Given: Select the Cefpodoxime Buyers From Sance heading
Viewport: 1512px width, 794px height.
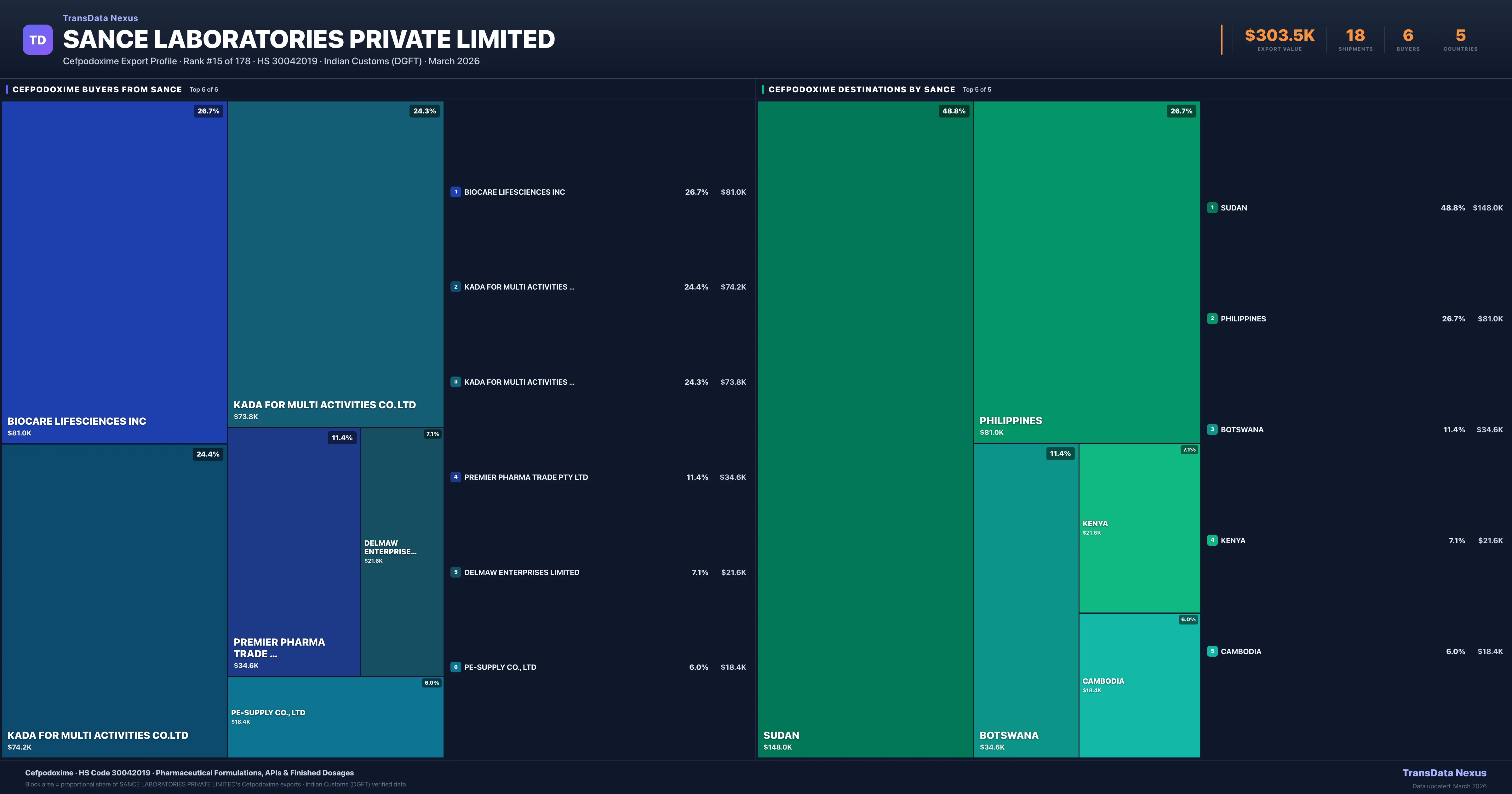Looking at the screenshot, I should click(97, 89).
